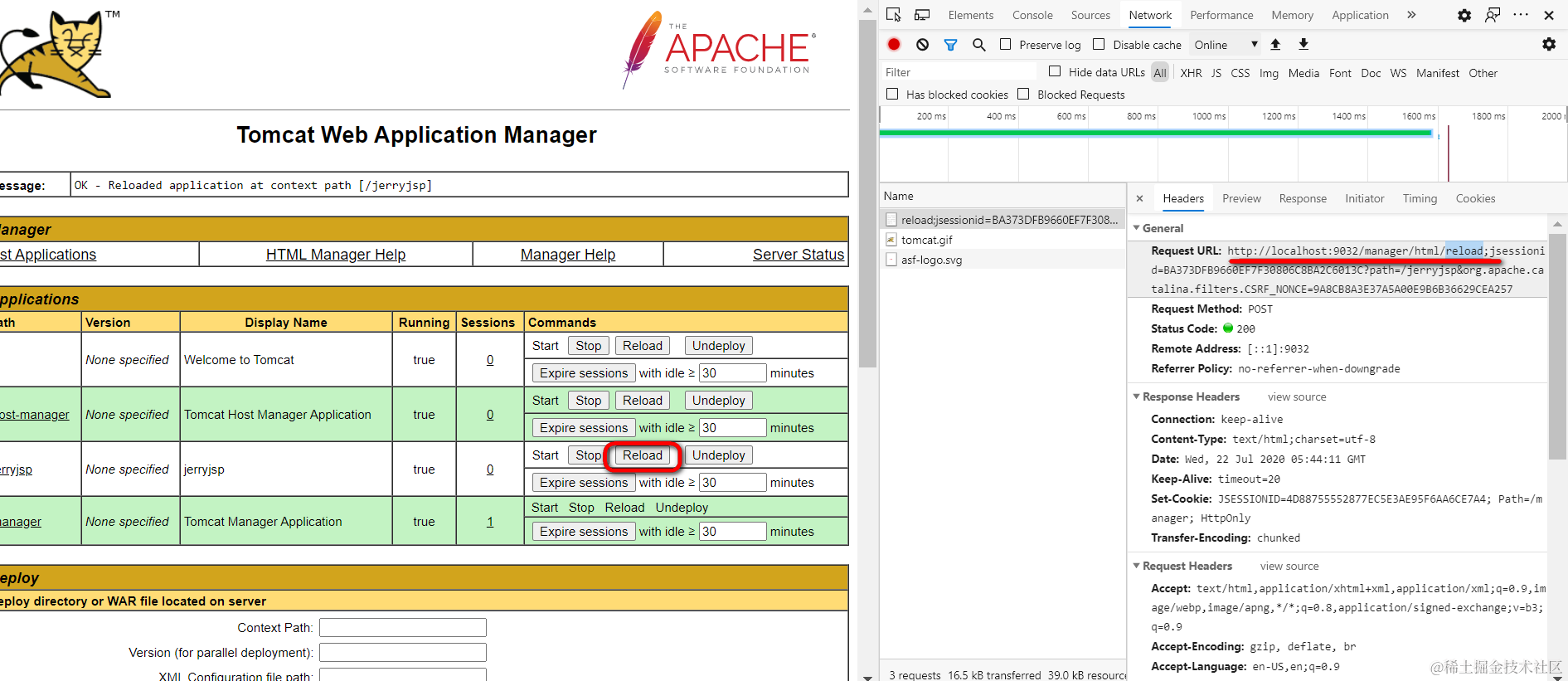Enable Disable cache checkbox
Viewport: 1568px width, 681px height.
[1099, 45]
